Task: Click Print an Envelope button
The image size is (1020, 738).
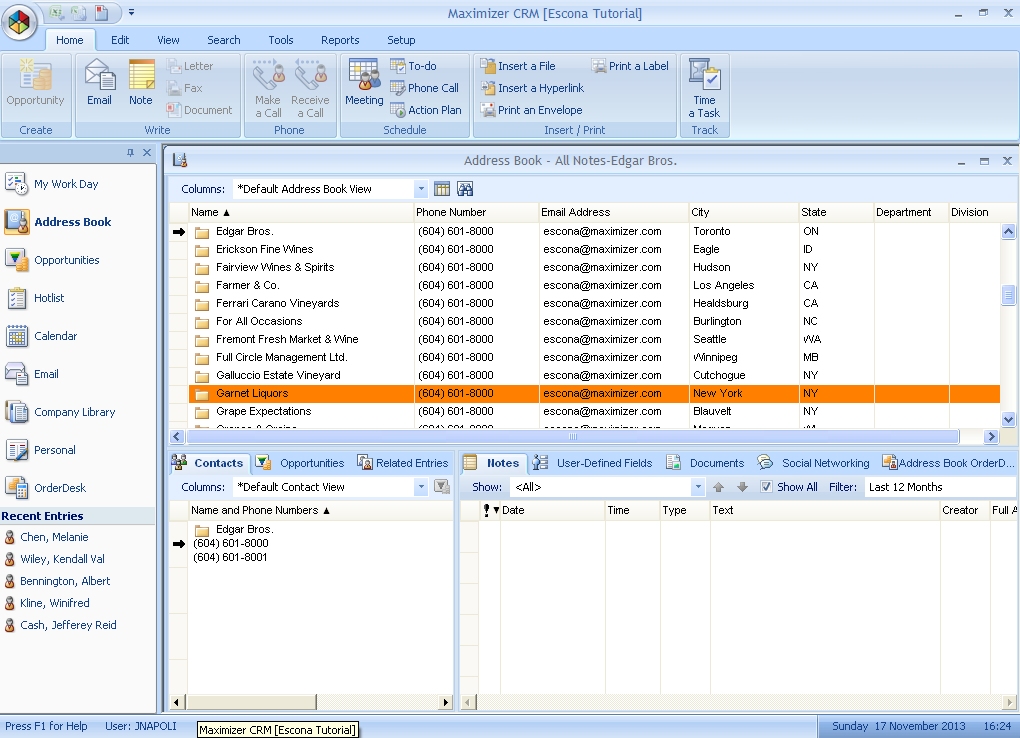Action: 531,110
